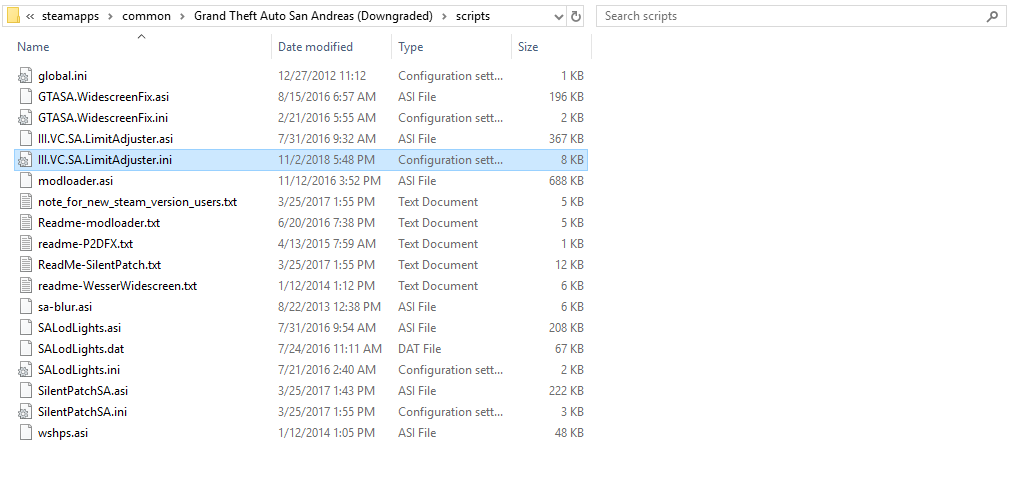
Task: Open the address bar history dropdown
Action: point(559,17)
